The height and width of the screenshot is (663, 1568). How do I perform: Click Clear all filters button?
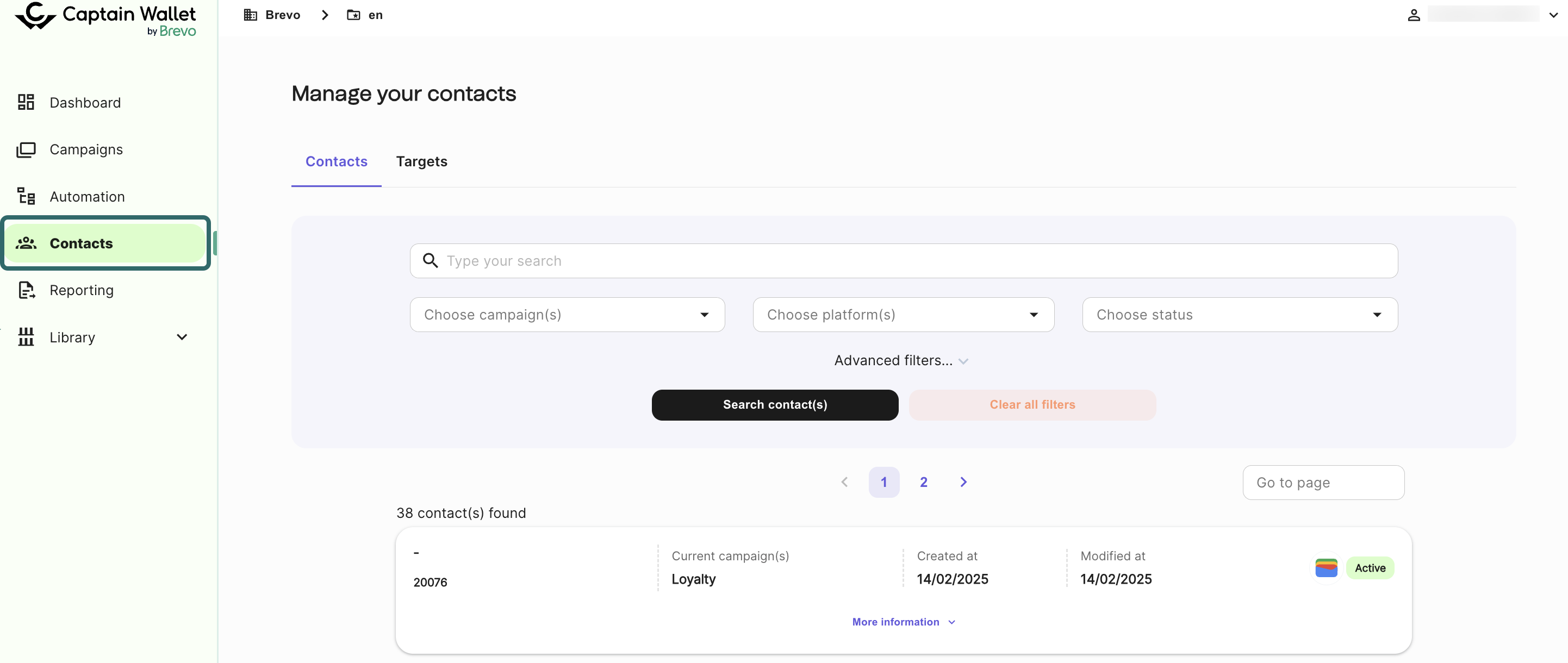[1032, 404]
